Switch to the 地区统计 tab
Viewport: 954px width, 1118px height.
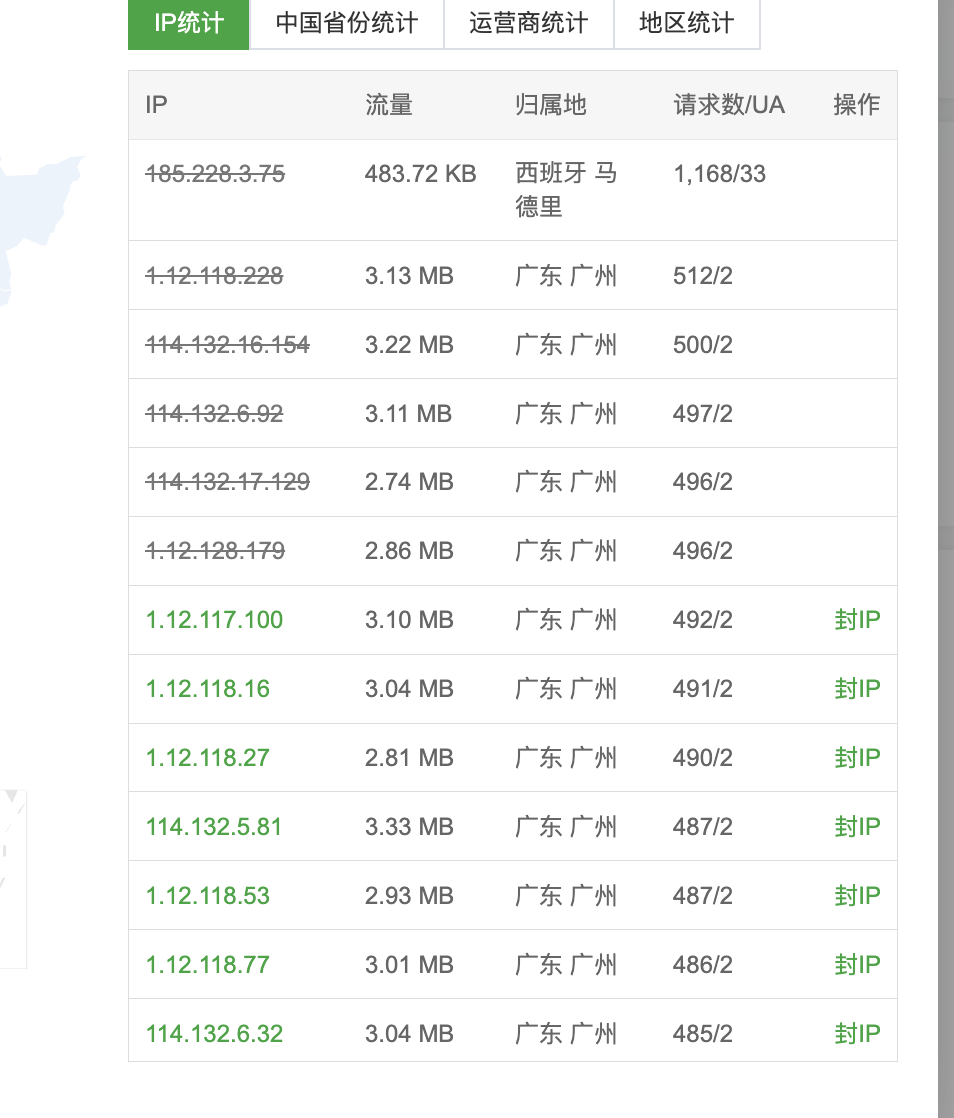(x=687, y=24)
